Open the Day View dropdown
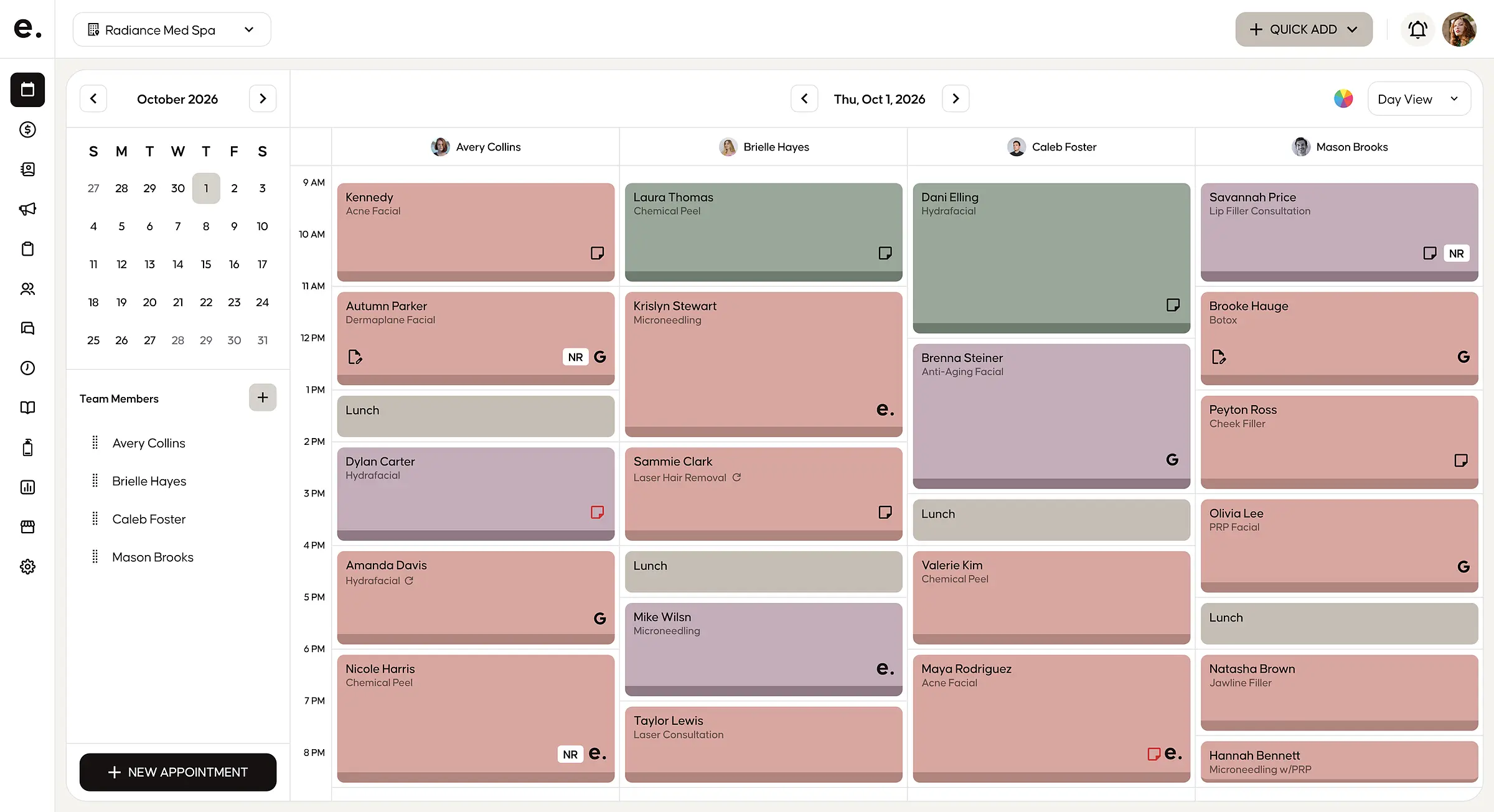1494x812 pixels. tap(1419, 99)
